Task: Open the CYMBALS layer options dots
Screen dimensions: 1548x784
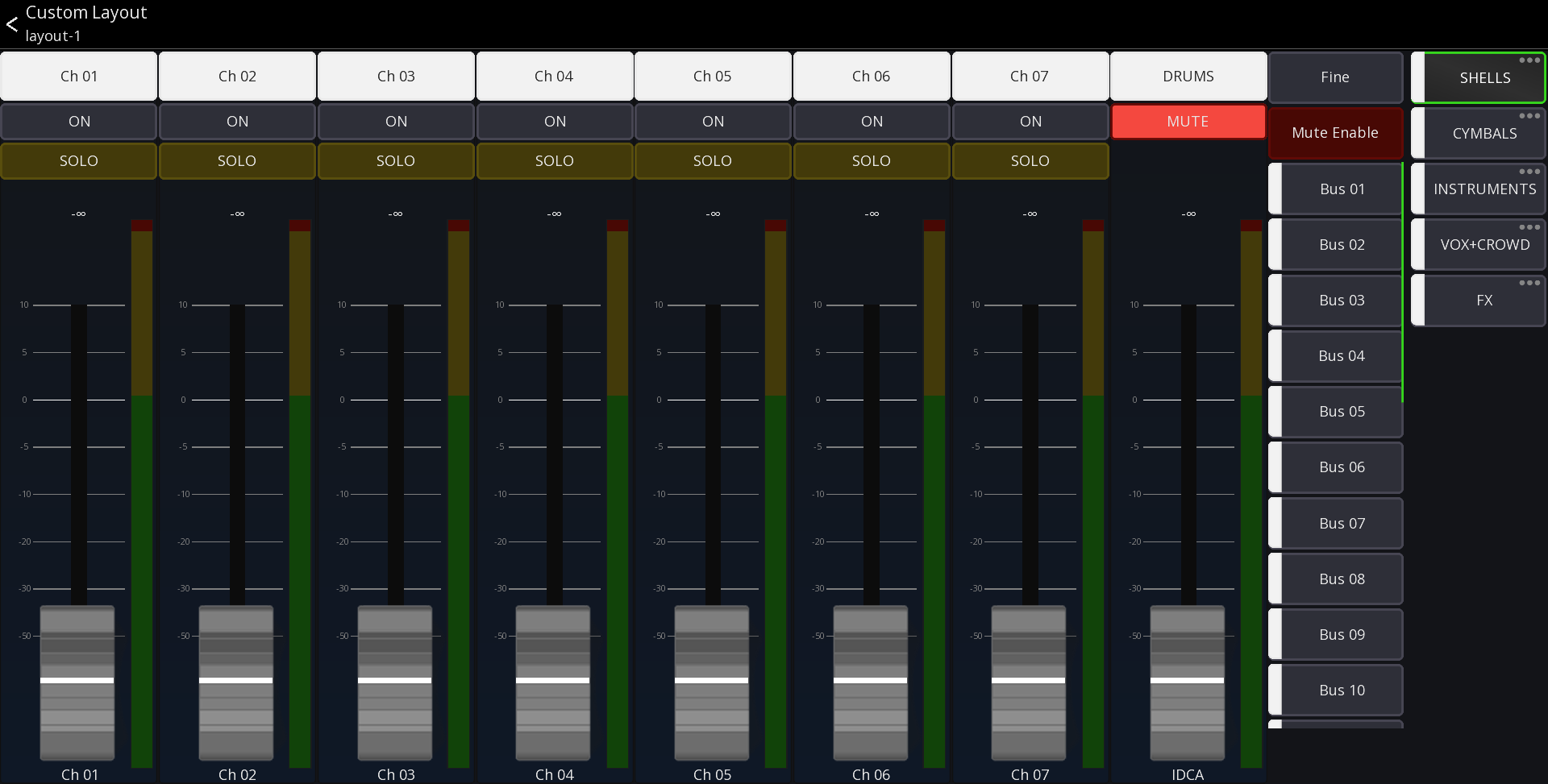Action: [1529, 116]
